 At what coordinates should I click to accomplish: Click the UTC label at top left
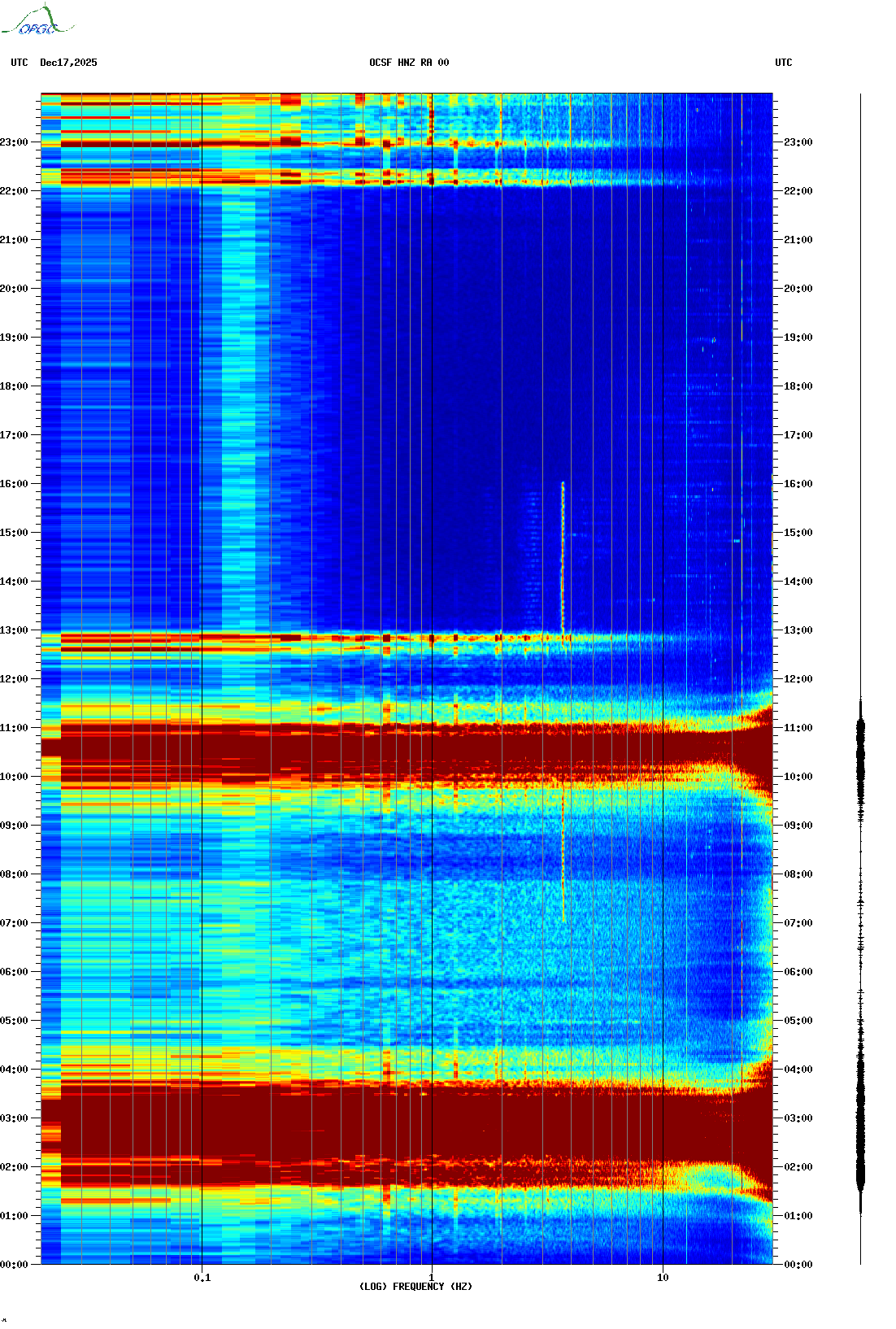[x=20, y=63]
